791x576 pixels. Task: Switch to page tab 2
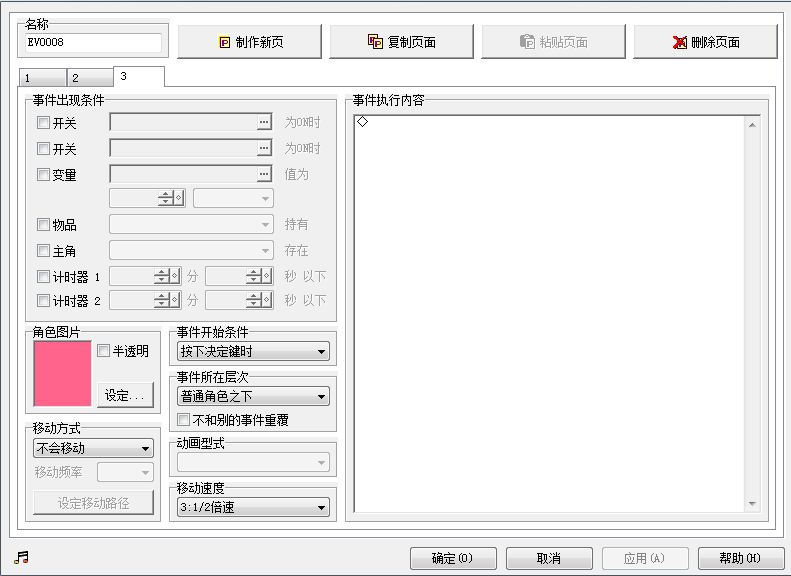pos(90,78)
